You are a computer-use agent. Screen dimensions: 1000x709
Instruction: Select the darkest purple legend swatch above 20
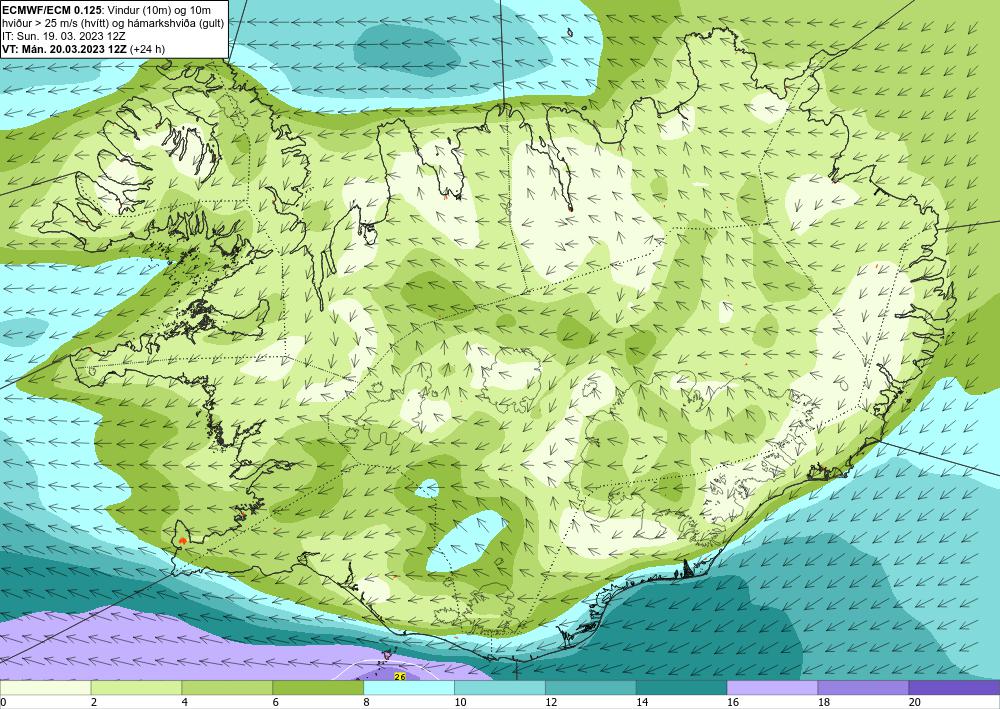(954, 688)
